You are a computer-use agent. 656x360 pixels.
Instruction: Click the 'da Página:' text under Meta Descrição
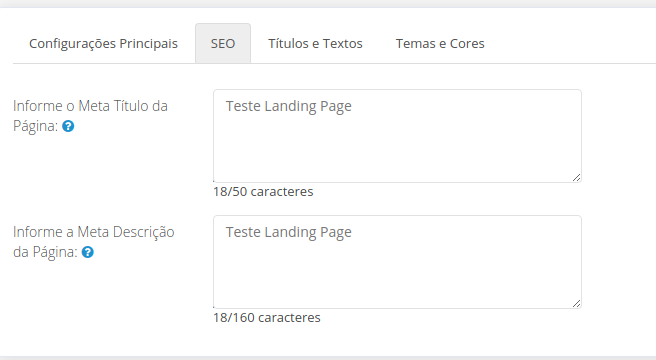(x=45, y=252)
